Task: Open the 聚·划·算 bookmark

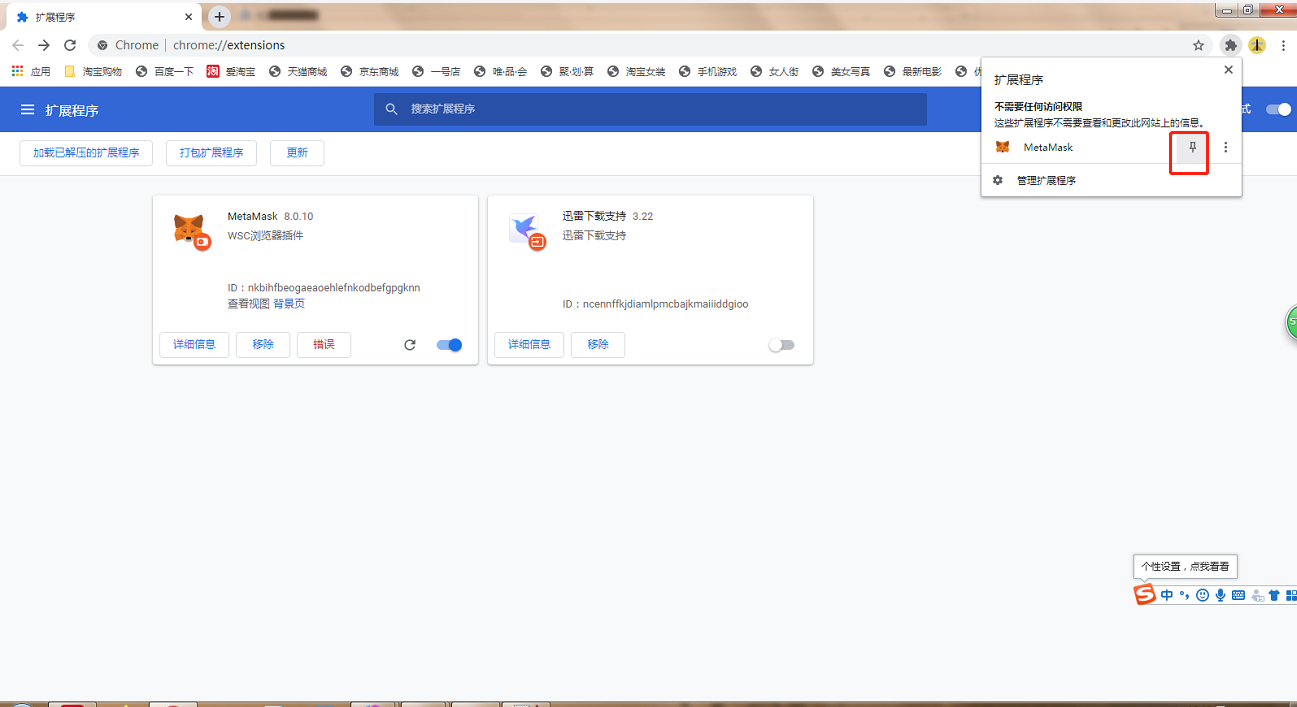Action: tap(568, 72)
